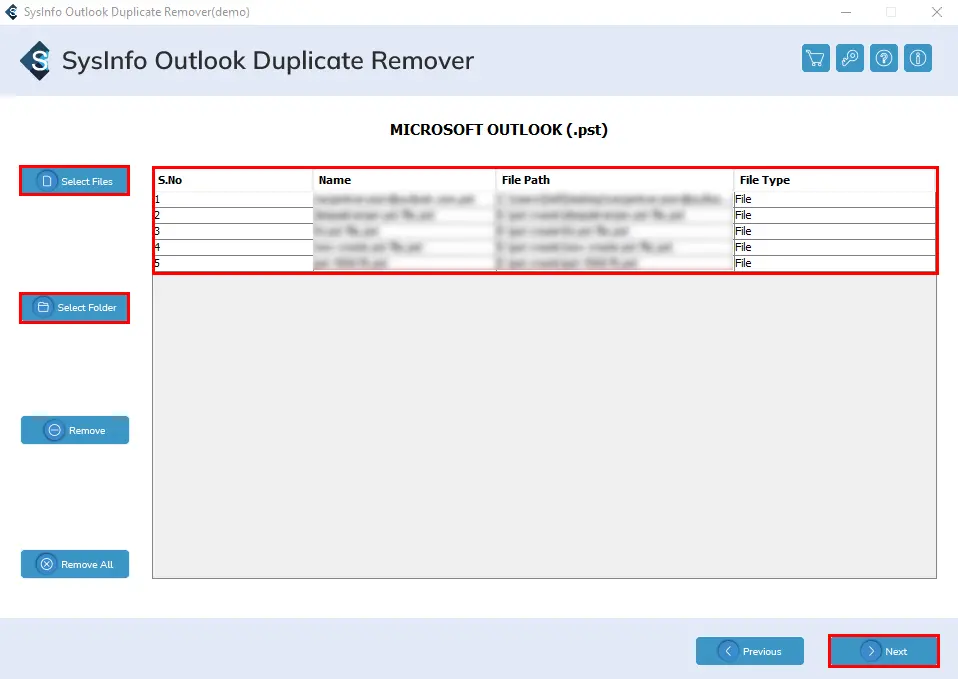The image size is (958, 679).
Task: Click the File type cell in row 5
Action: pyautogui.click(x=835, y=263)
